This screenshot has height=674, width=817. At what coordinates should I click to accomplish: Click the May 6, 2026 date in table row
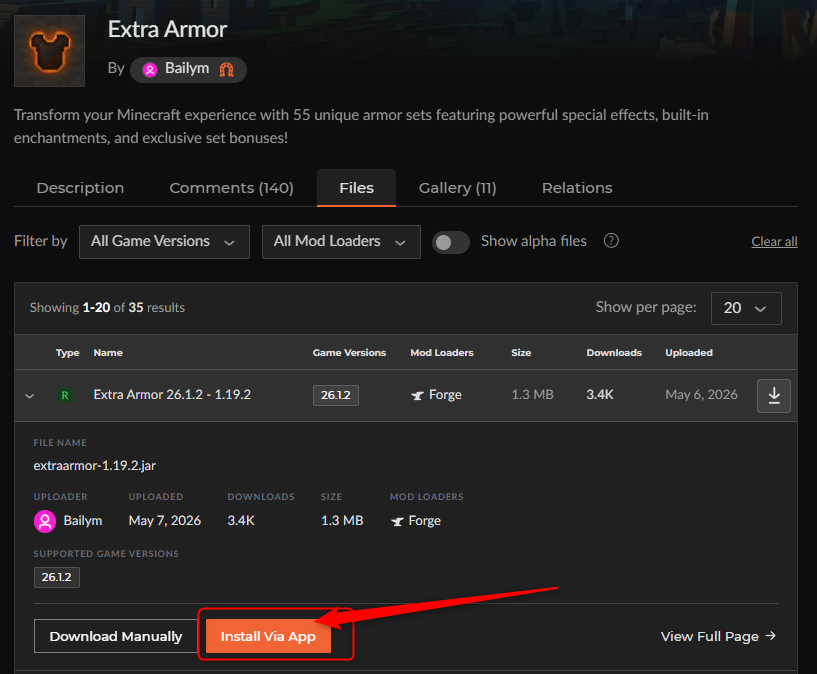701,395
